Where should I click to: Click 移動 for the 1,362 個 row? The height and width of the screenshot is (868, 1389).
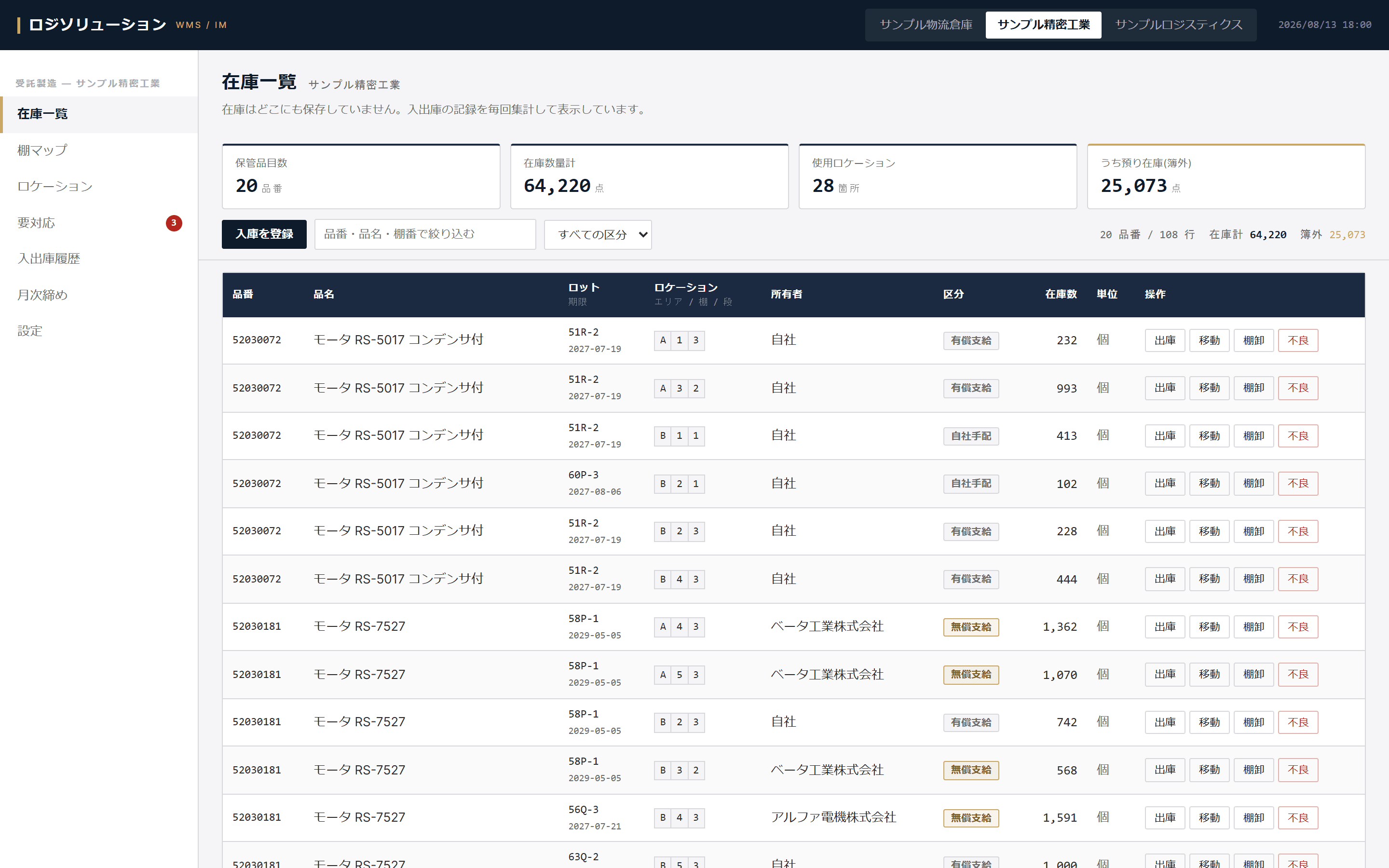[1209, 627]
